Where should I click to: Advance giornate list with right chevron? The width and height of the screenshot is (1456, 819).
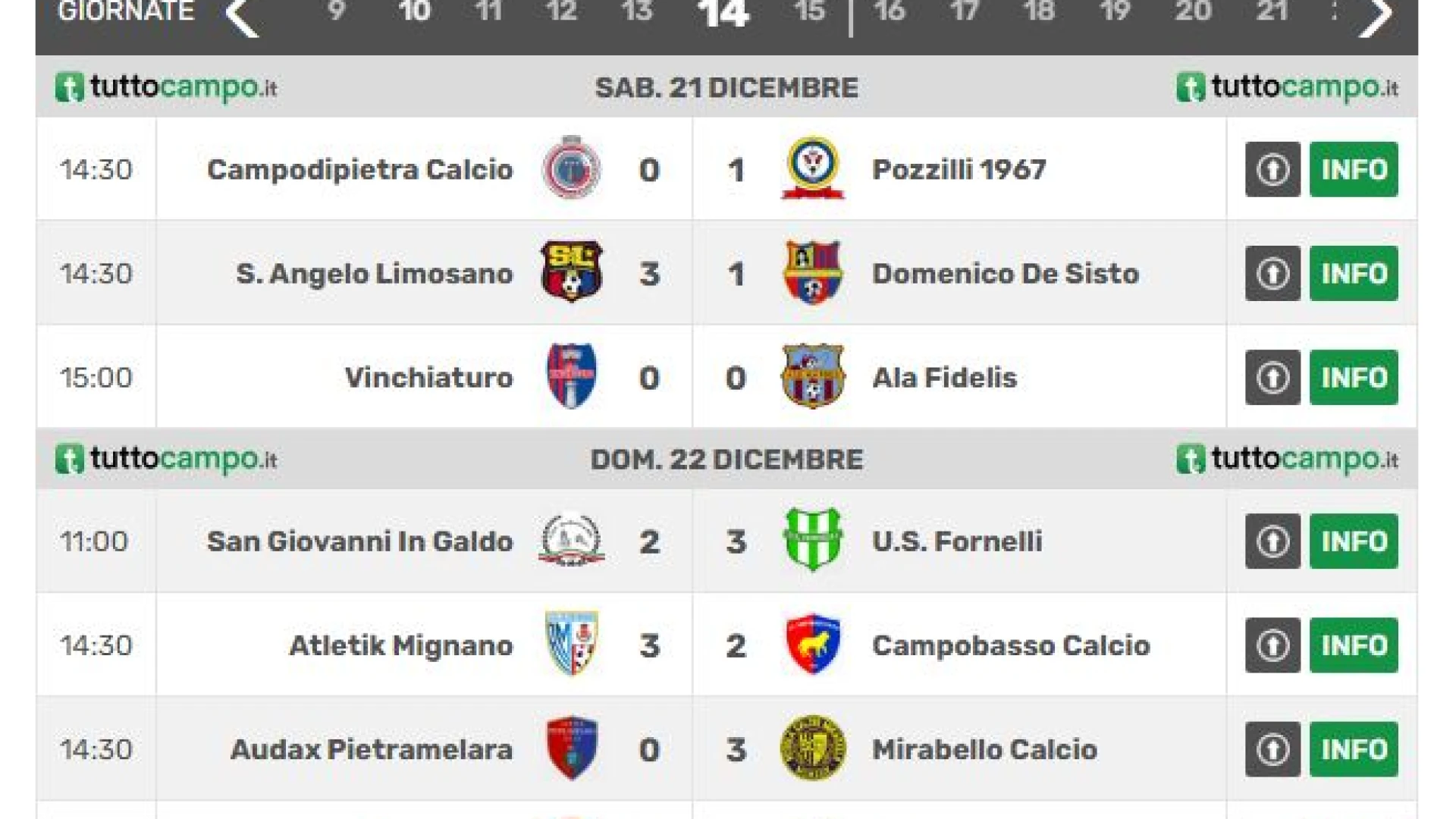click(1375, 15)
